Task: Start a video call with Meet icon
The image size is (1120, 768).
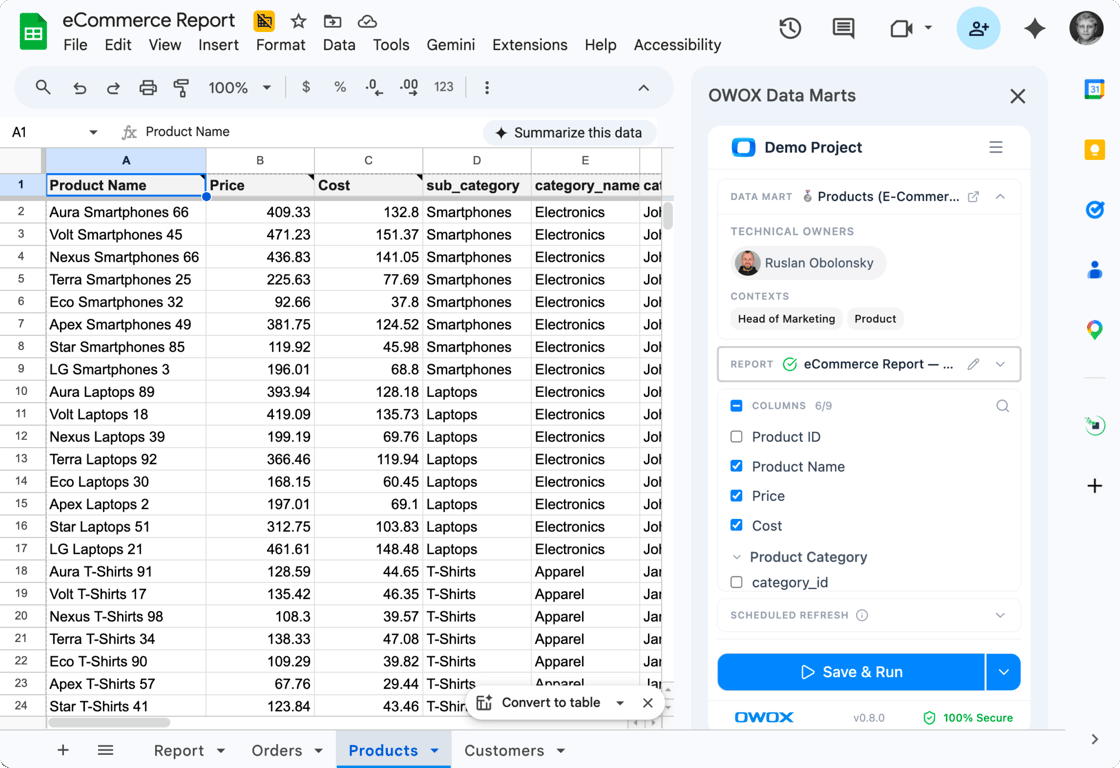Action: pos(901,29)
